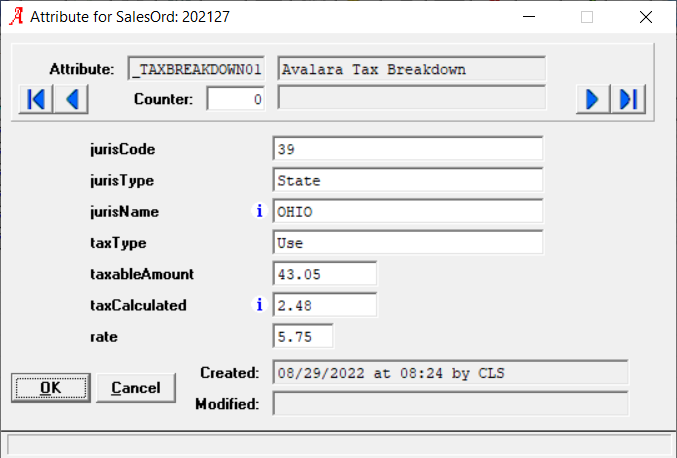Go to the previous attribute record

pos(71,99)
